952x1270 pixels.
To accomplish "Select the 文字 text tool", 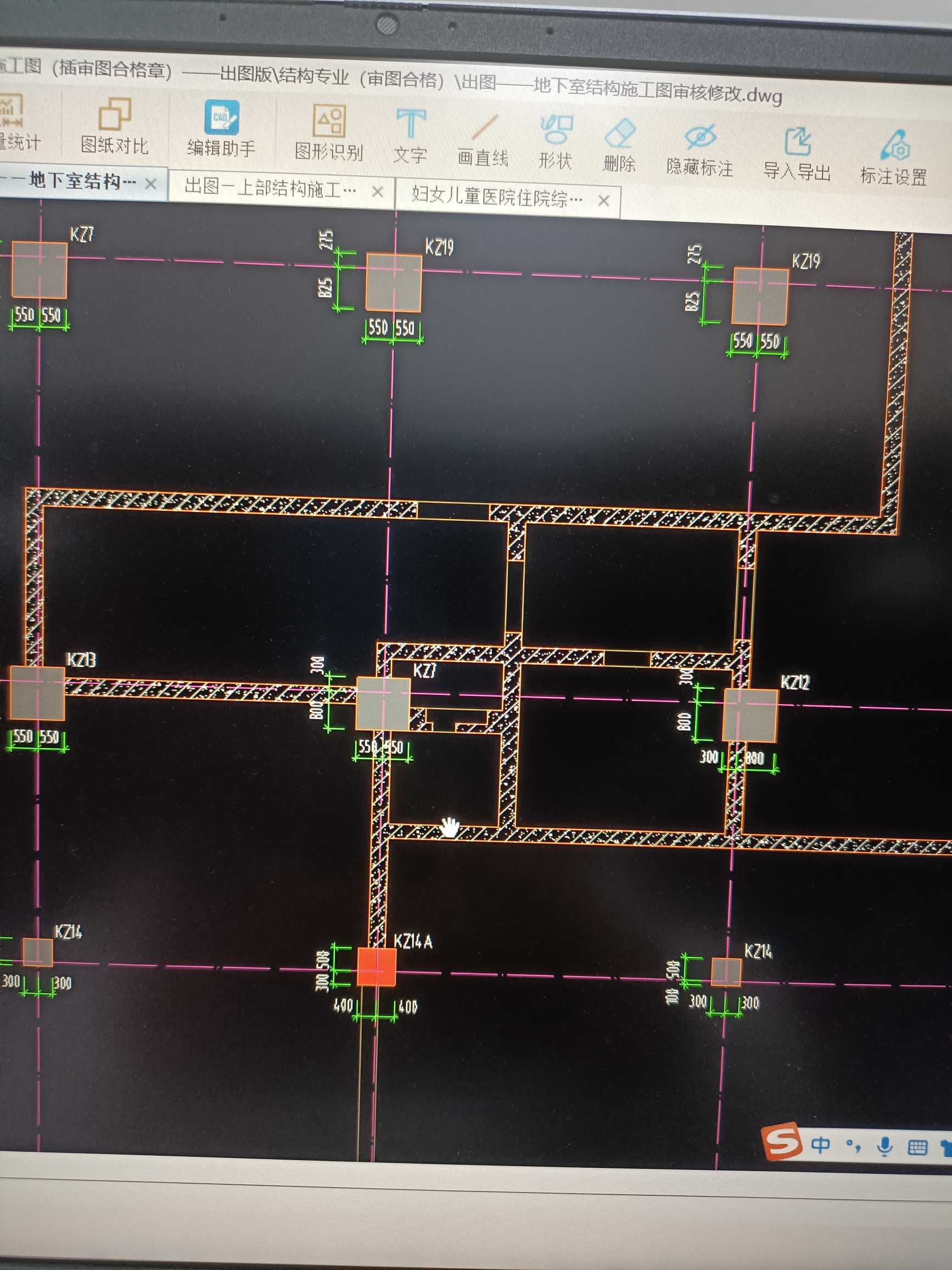I will click(x=410, y=137).
